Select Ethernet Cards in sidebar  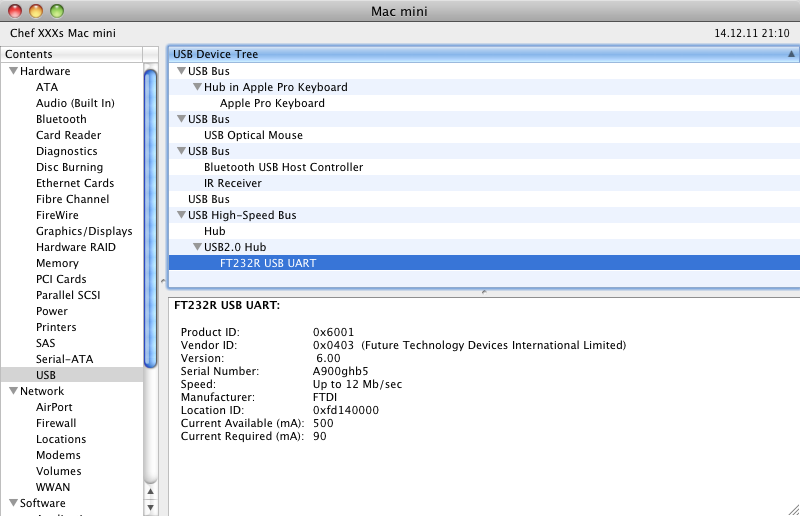[75, 183]
